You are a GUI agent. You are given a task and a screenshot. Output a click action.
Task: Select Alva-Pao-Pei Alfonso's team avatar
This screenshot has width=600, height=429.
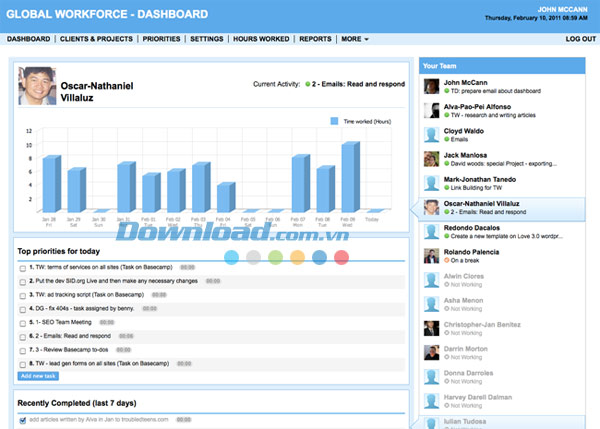[x=431, y=110]
